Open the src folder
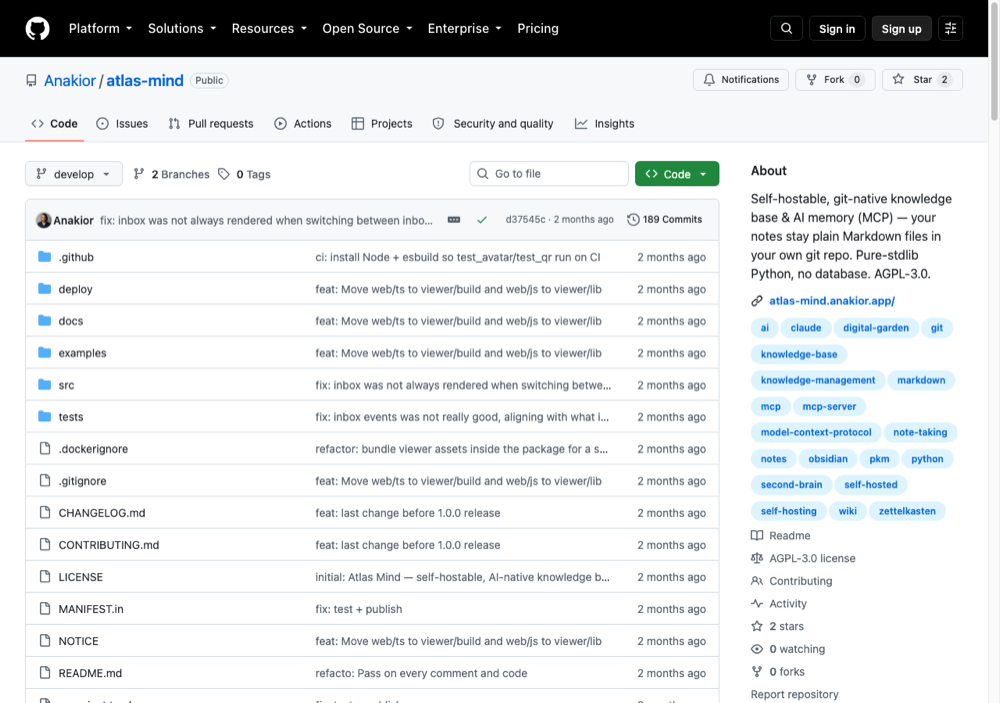This screenshot has height=703, width=1000. coord(66,385)
